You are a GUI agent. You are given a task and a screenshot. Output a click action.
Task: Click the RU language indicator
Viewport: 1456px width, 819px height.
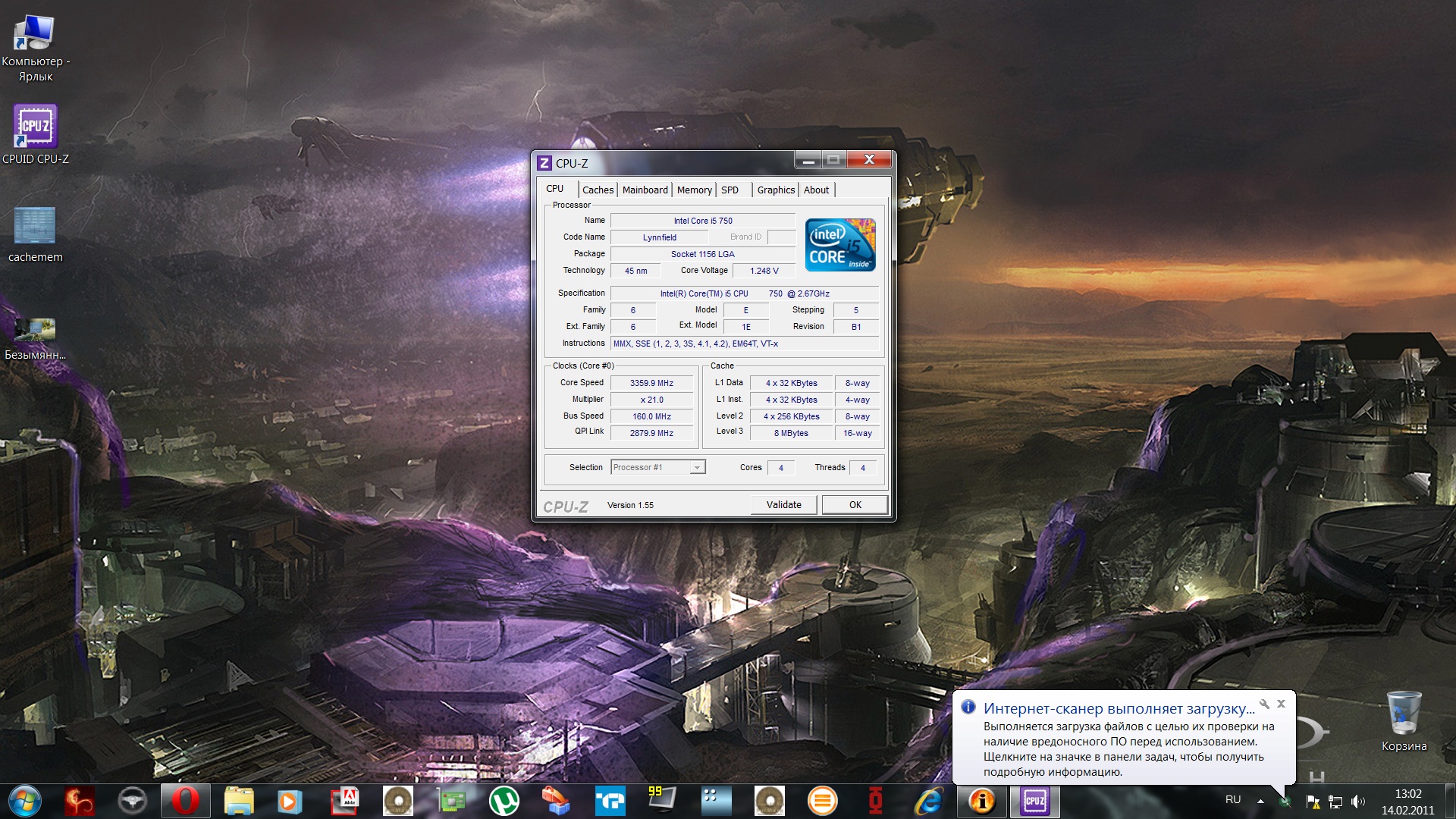click(1233, 799)
